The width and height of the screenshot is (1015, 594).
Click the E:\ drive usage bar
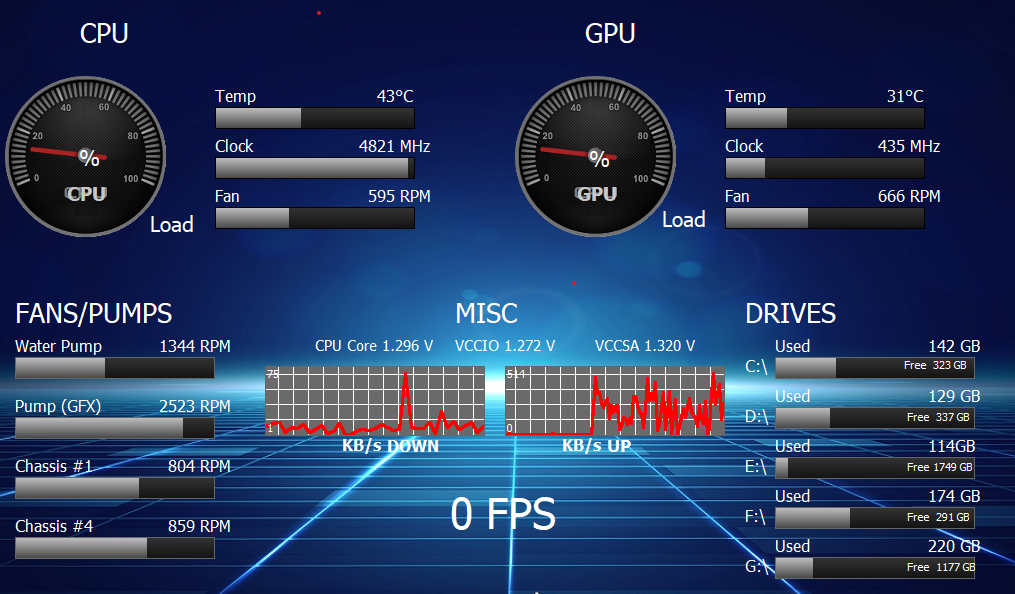874,467
